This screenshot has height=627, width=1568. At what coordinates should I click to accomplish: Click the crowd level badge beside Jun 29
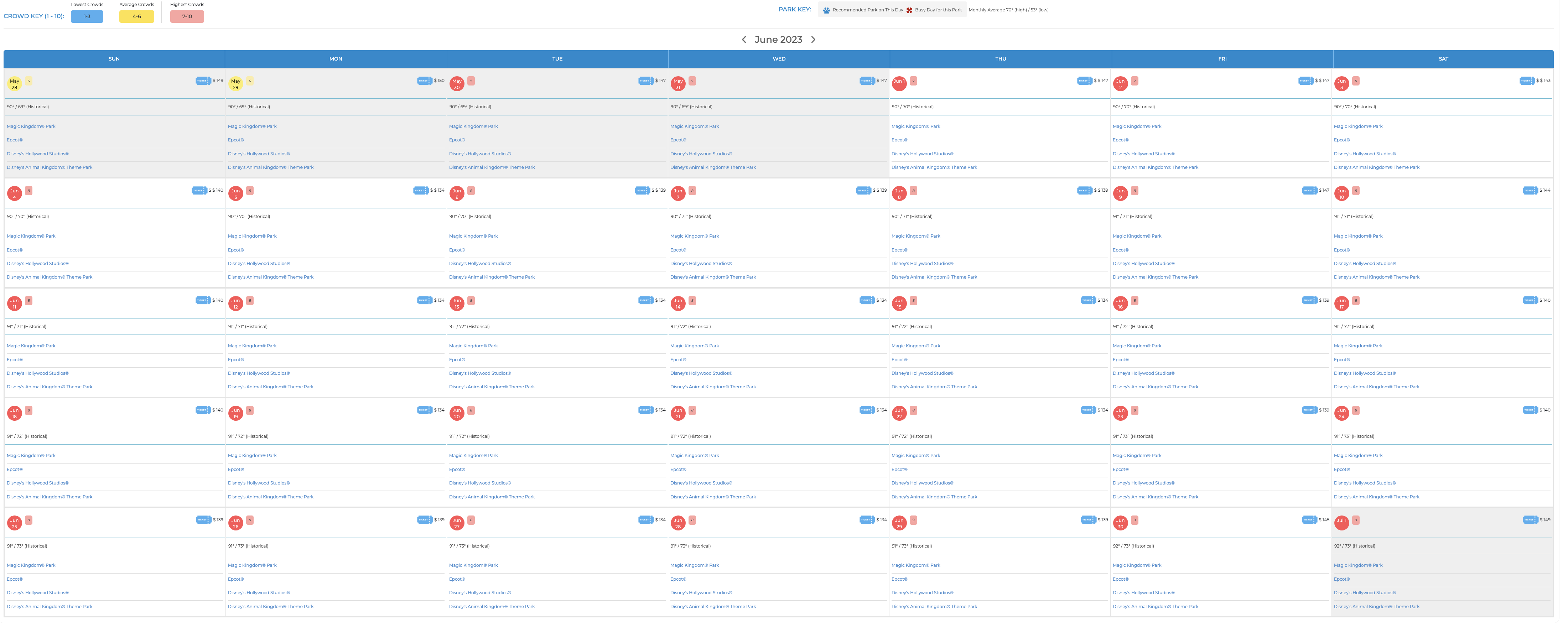[x=913, y=520]
